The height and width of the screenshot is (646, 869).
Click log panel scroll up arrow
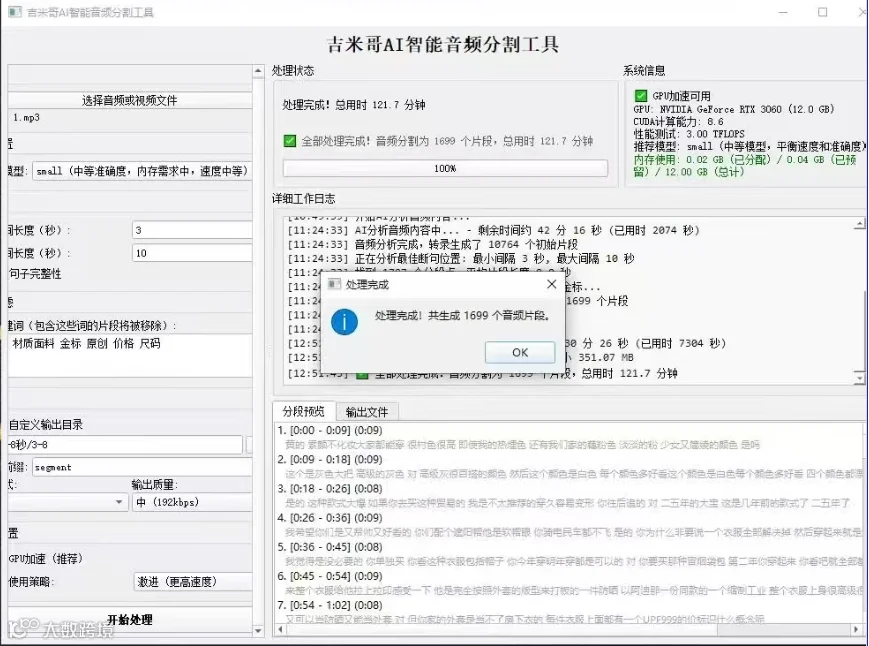(859, 224)
